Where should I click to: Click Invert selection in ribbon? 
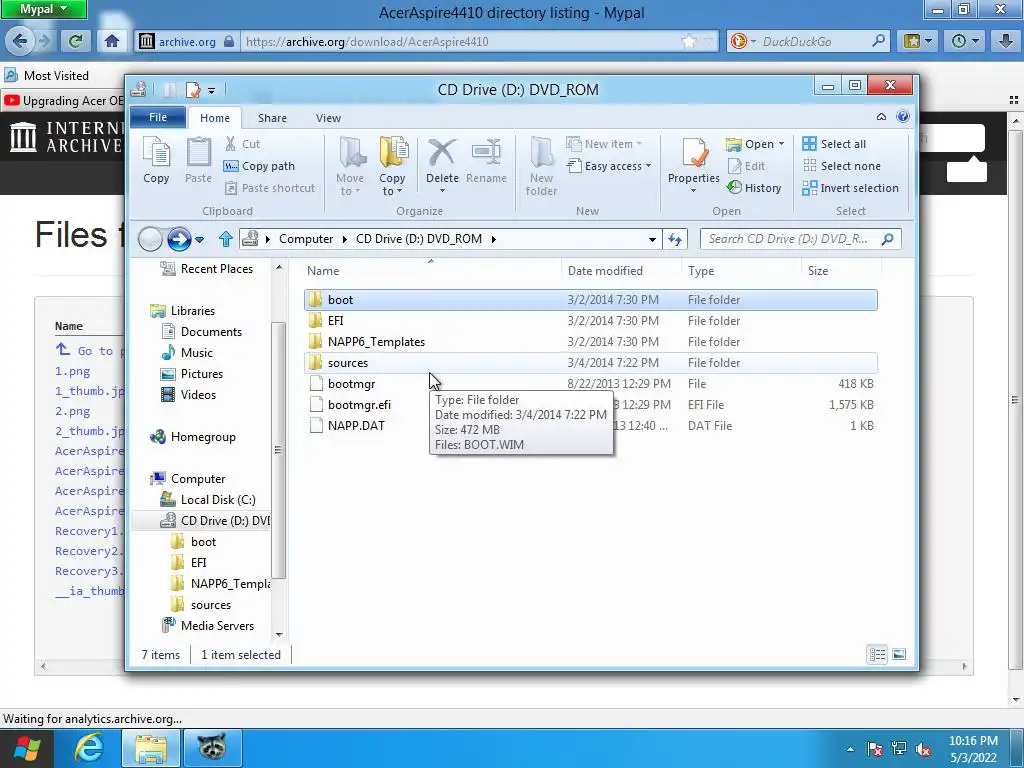tap(851, 188)
